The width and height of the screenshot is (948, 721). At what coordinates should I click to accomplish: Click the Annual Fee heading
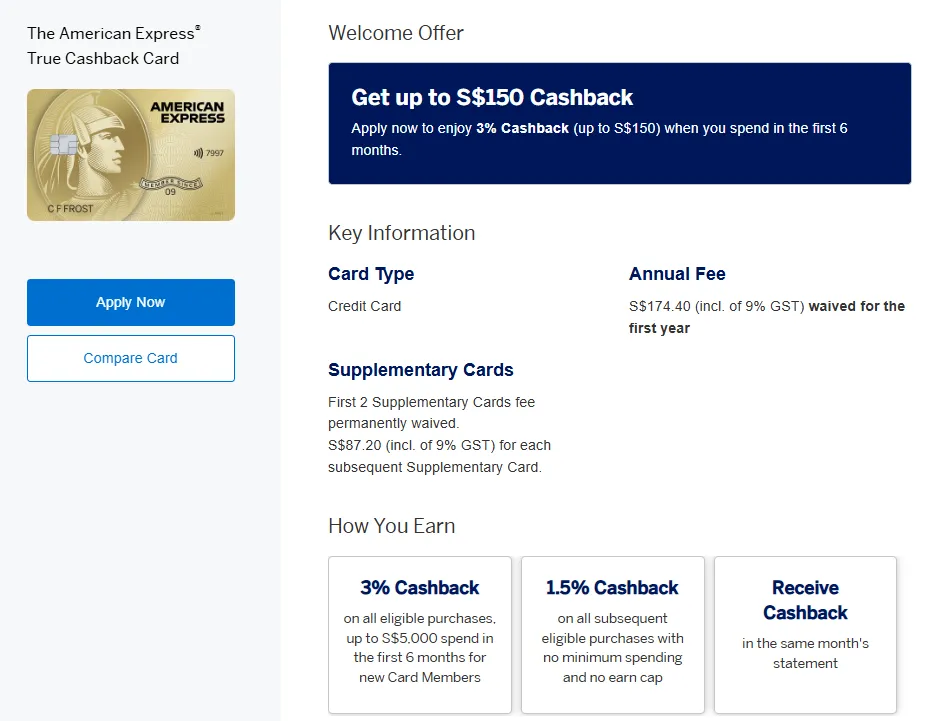coord(677,274)
